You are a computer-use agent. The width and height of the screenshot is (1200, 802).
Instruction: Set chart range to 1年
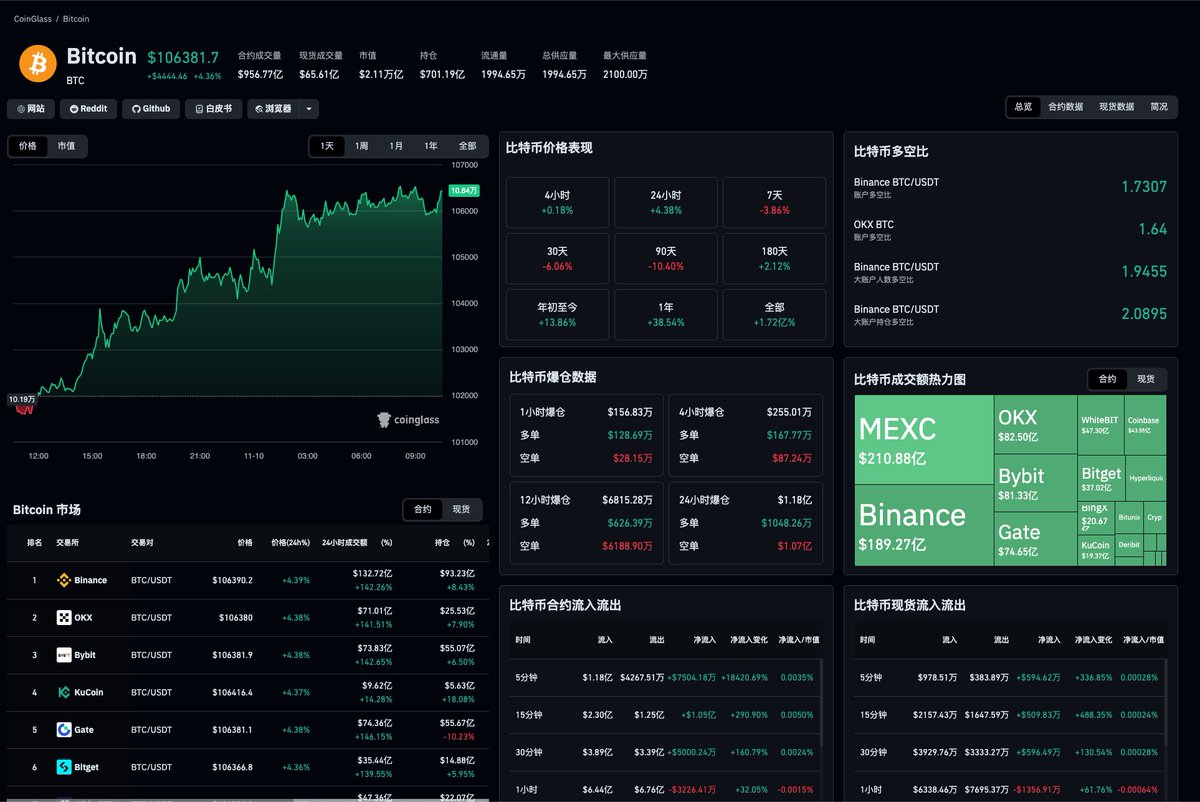(431, 146)
